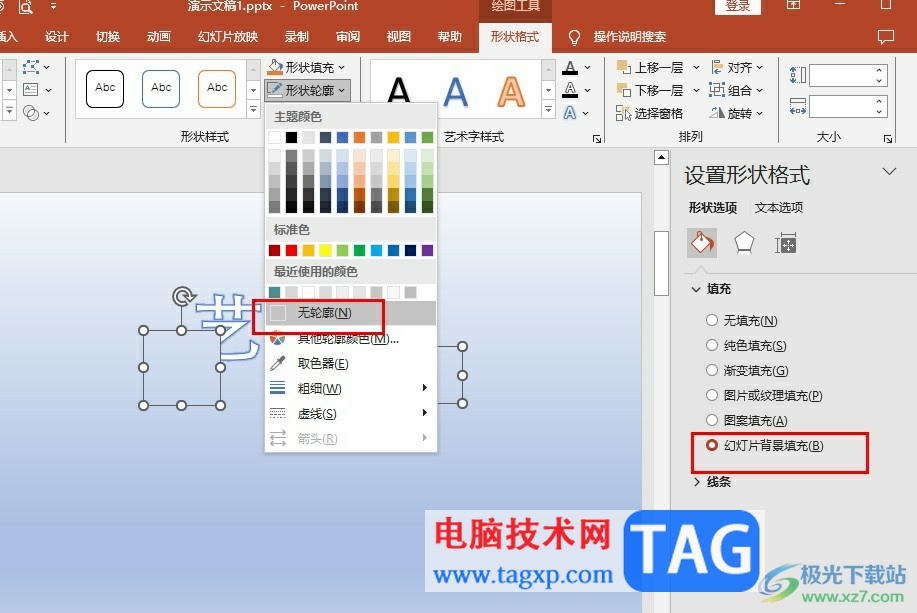This screenshot has width=917, height=613.
Task: Open the Fill & Line pane icon
Action: pos(702,242)
